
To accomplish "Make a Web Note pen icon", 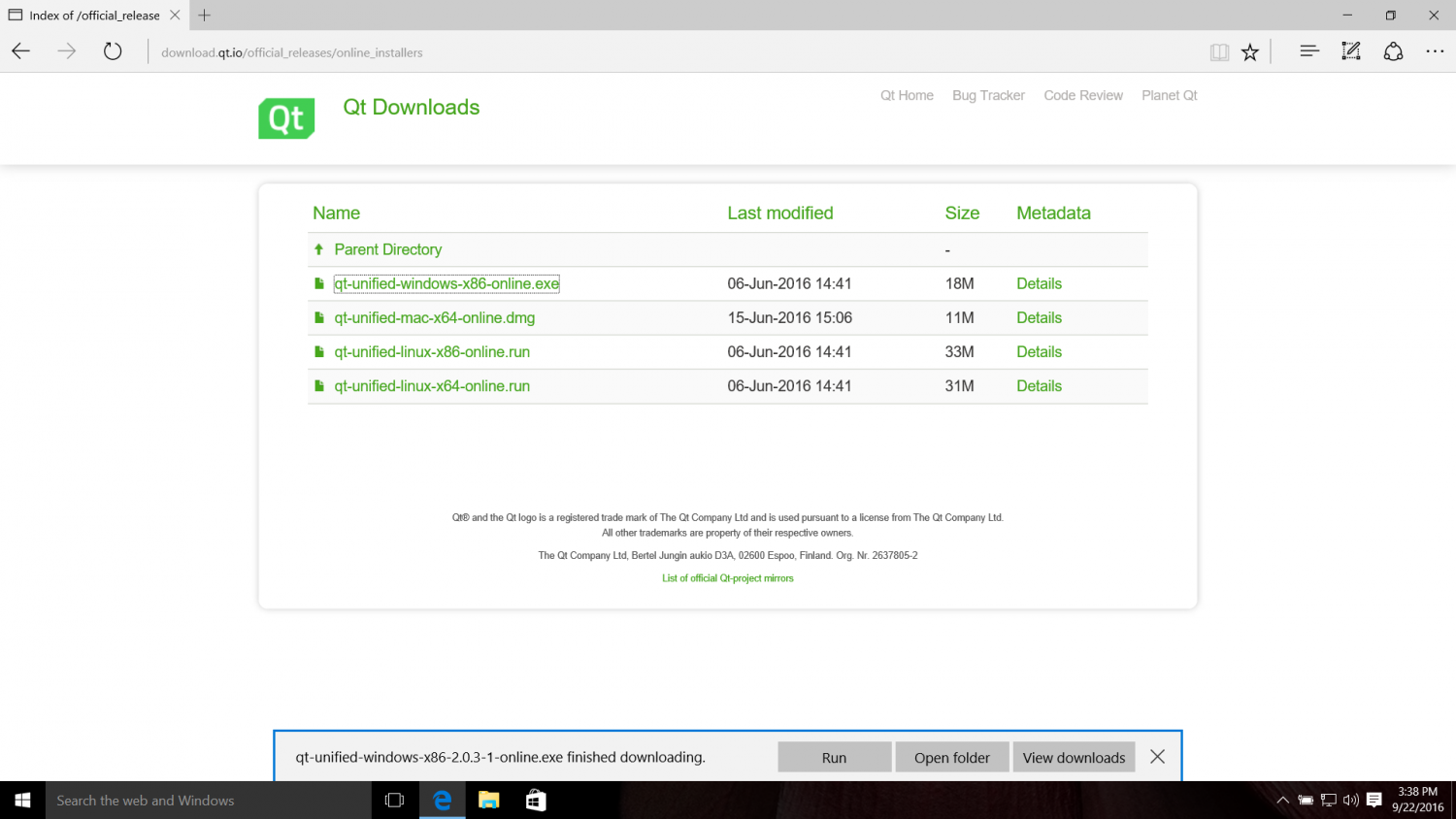I will point(1351,52).
